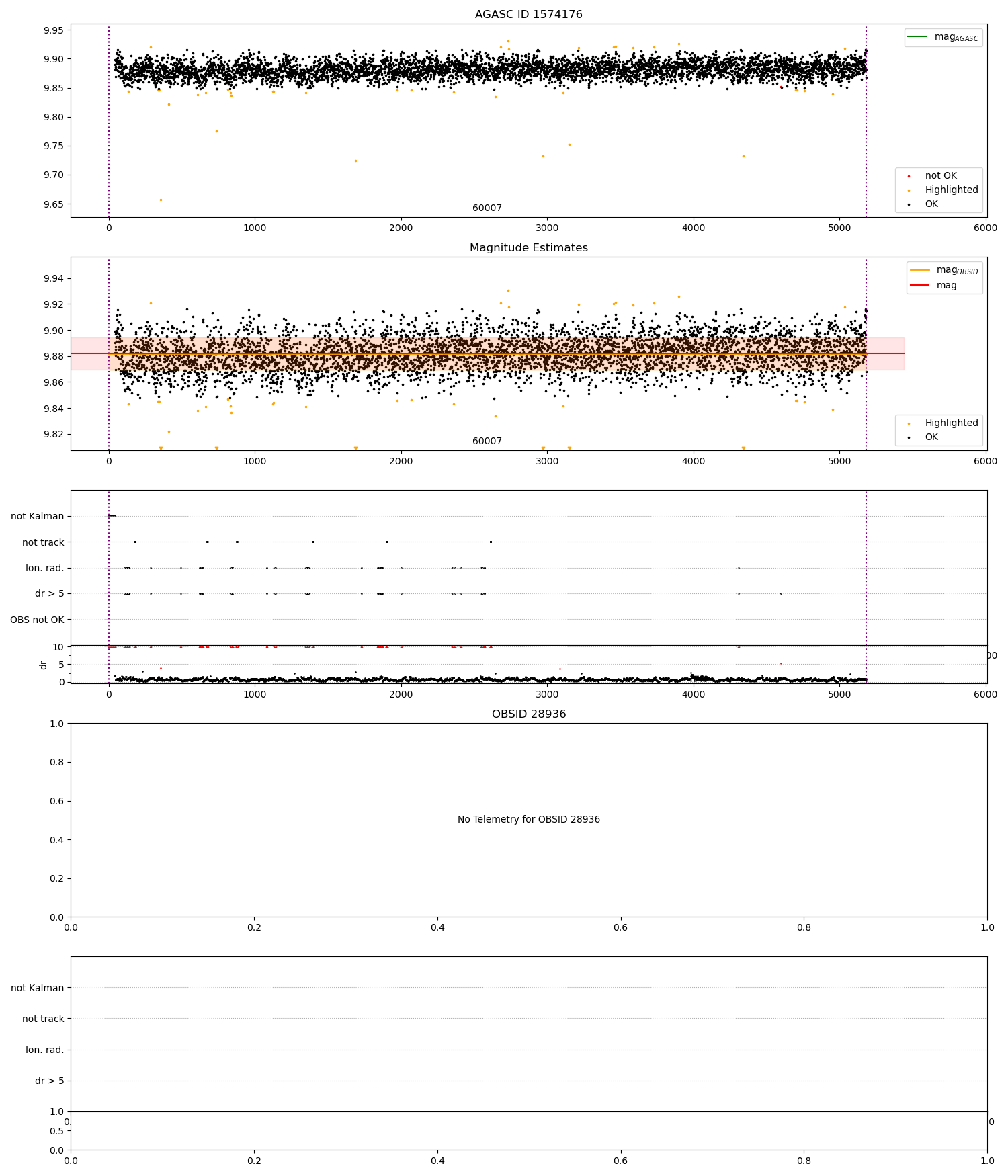Click the red 'mag' legend line swatch
The image size is (1008, 1176).
pyautogui.click(x=919, y=285)
